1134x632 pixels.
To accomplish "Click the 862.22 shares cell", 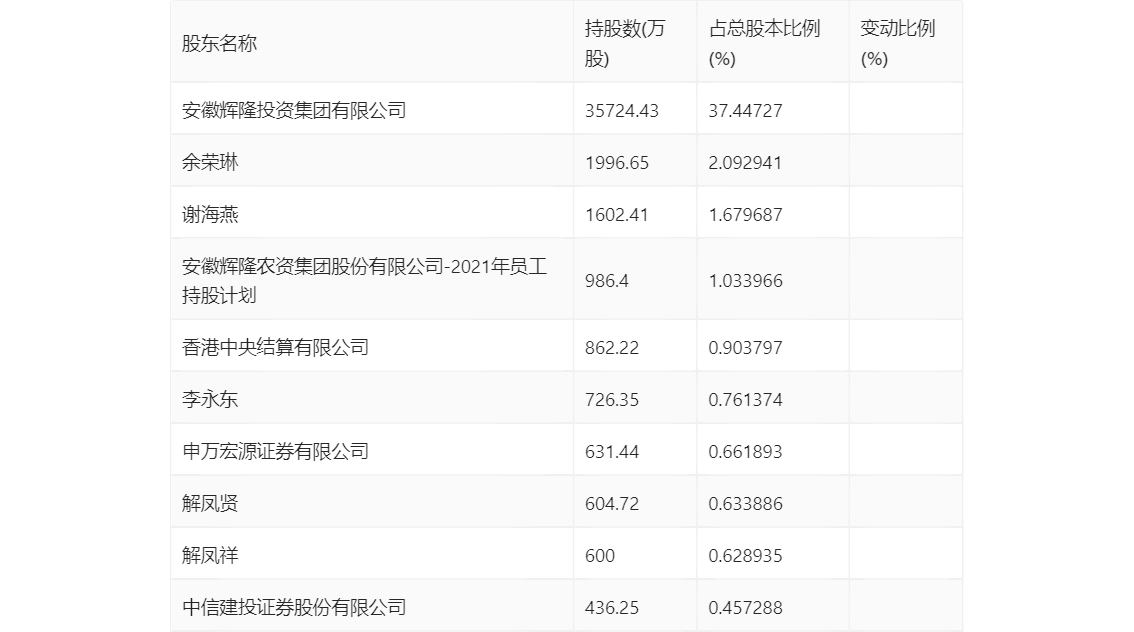I will (x=612, y=348).
